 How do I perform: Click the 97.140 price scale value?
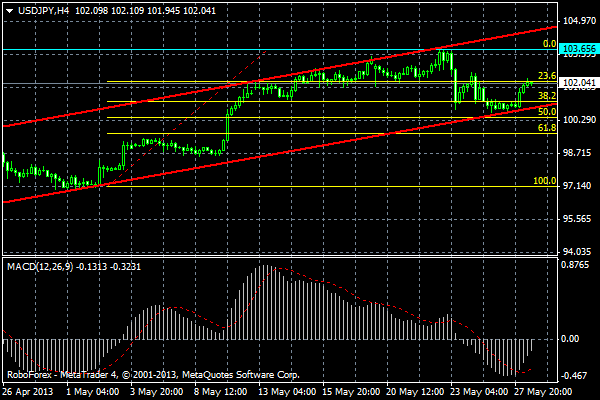[579, 186]
